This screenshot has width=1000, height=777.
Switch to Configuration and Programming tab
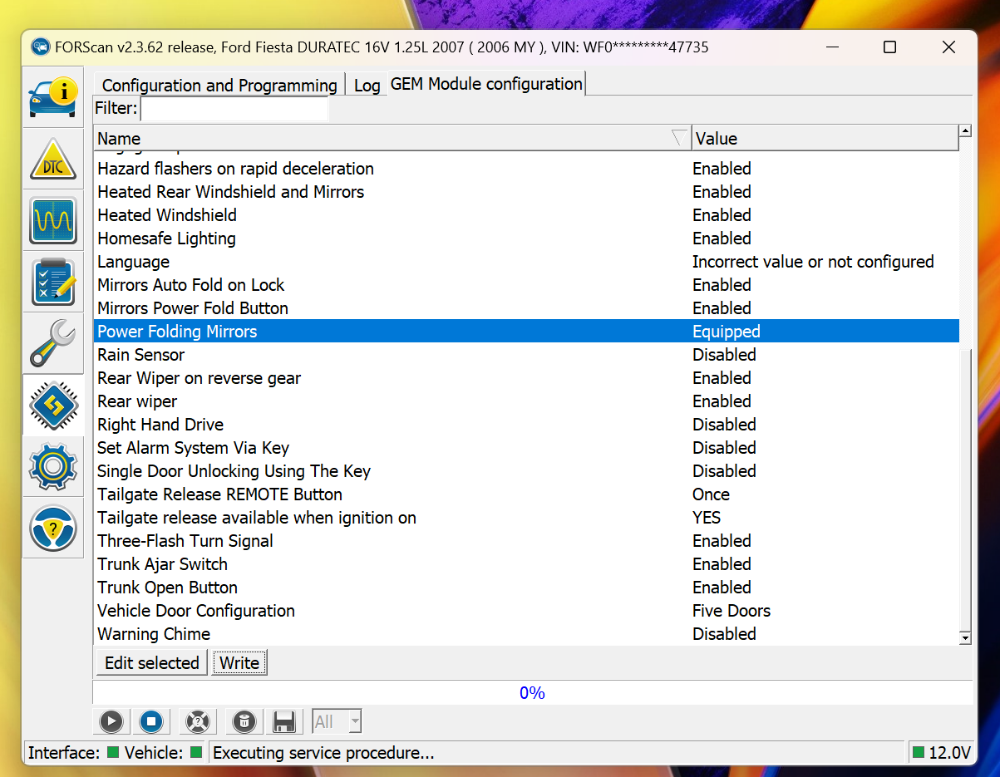pos(219,85)
